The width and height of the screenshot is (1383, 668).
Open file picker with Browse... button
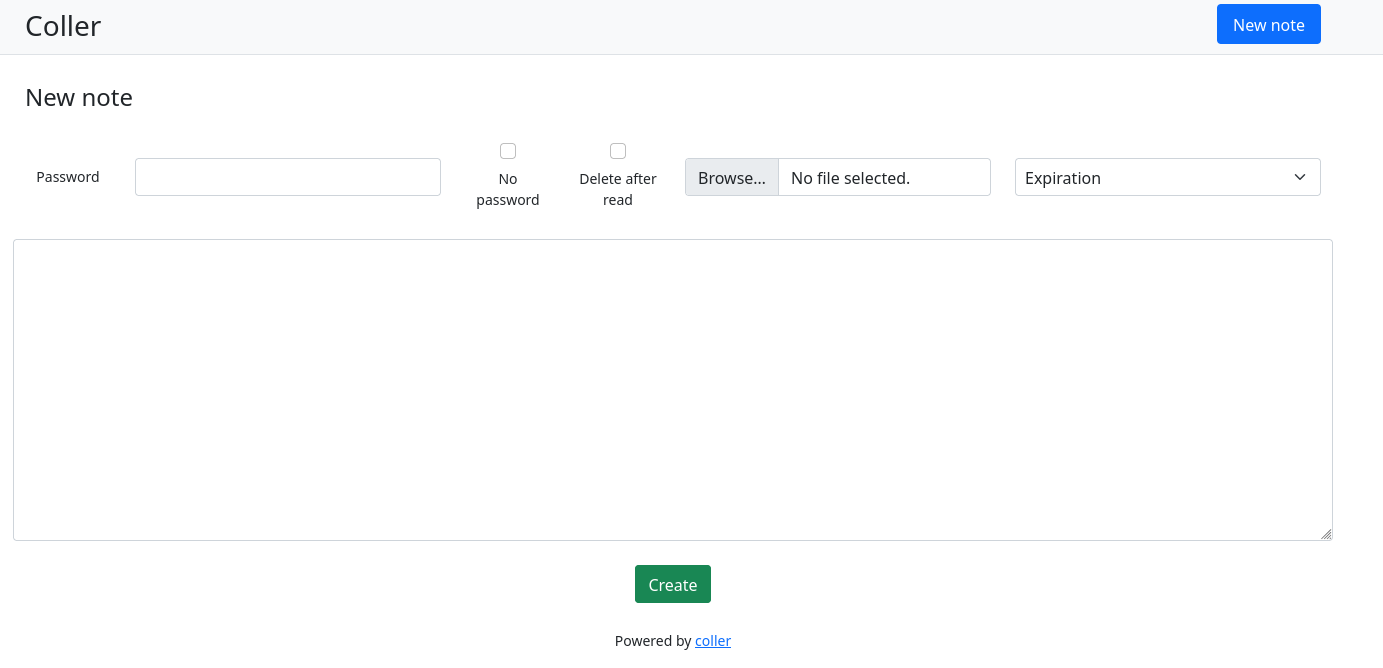coord(731,177)
